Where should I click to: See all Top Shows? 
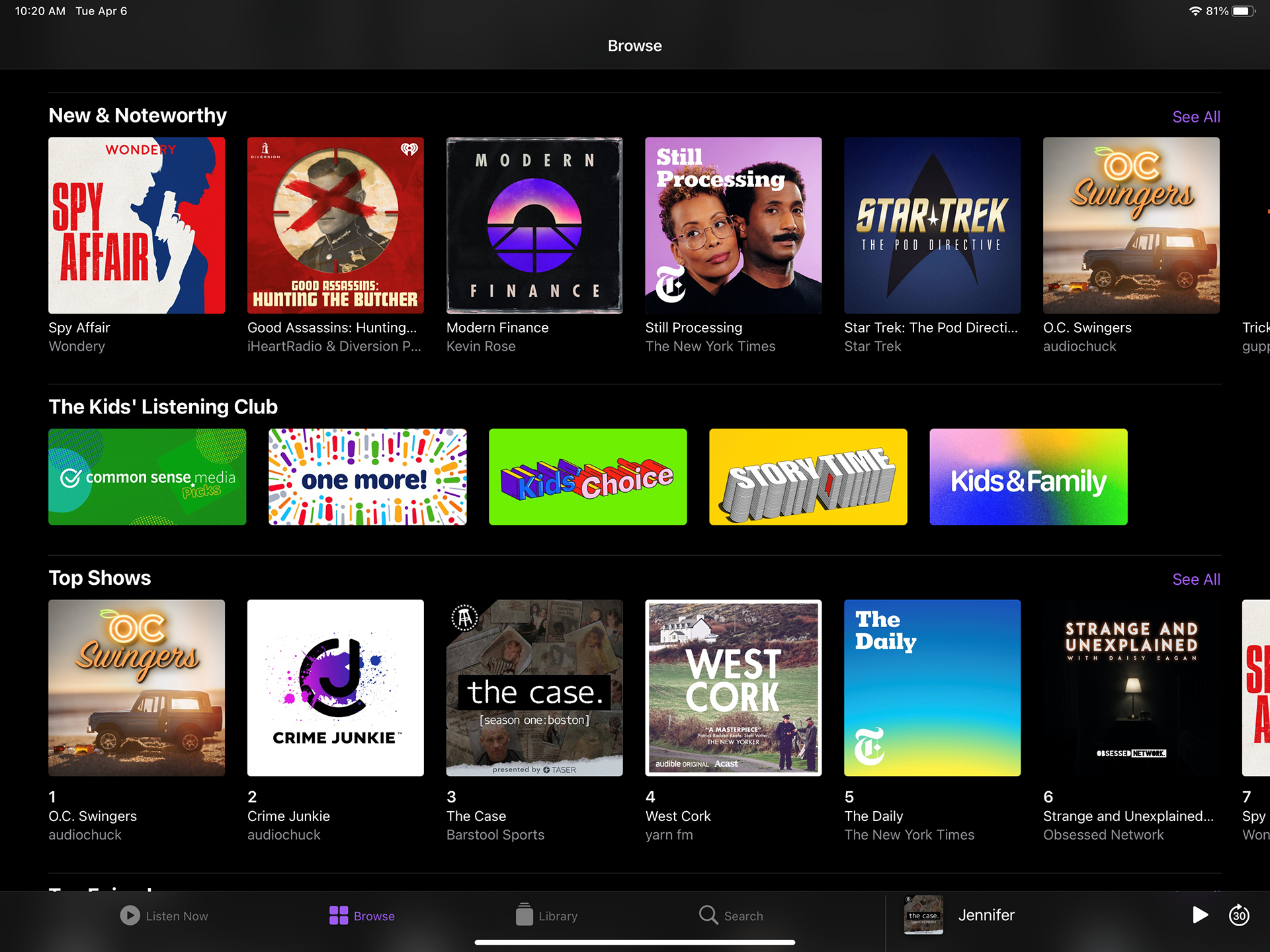pos(1196,579)
